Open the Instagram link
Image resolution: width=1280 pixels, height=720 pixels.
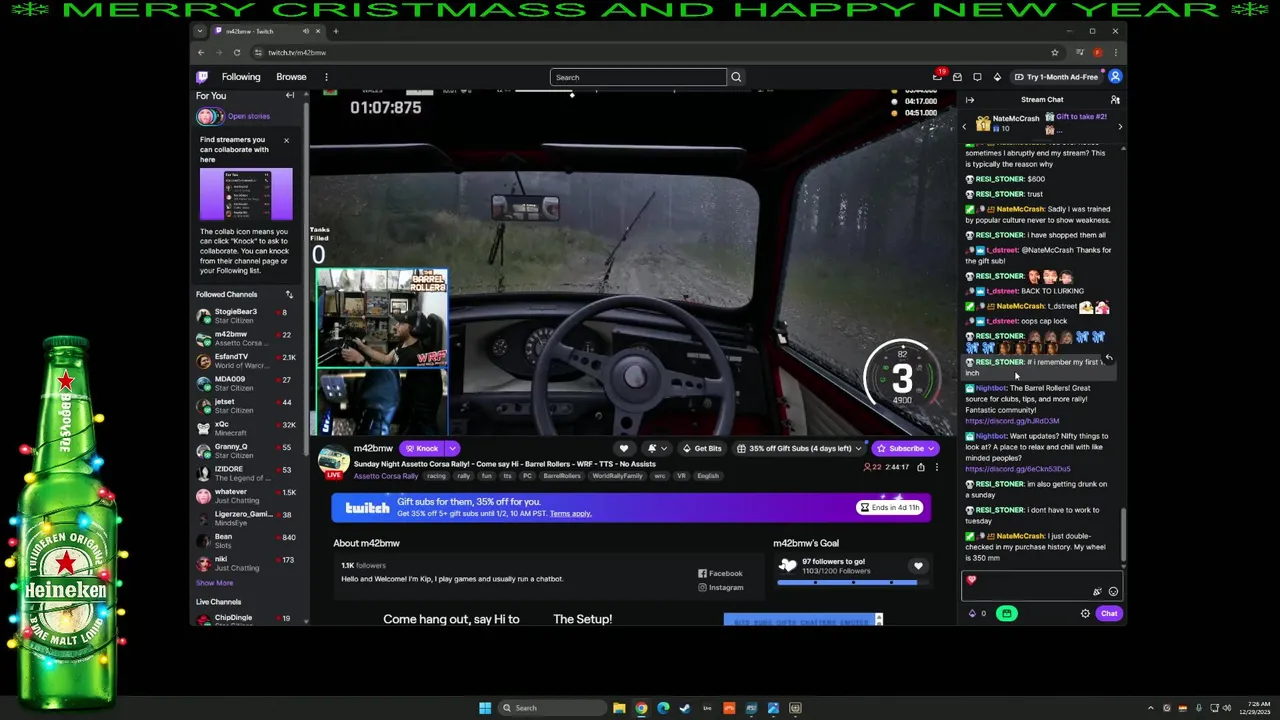pyautogui.click(x=720, y=587)
